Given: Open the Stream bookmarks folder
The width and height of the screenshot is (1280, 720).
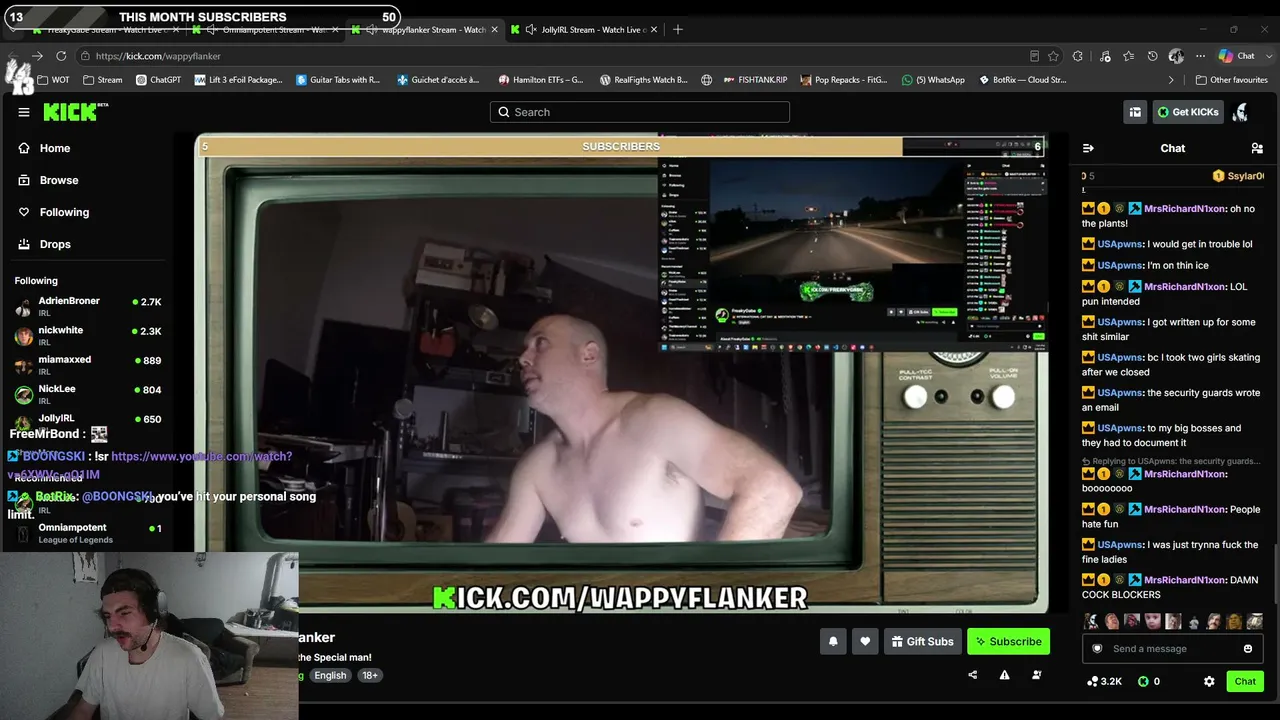Looking at the screenshot, I should pyautogui.click(x=103, y=80).
